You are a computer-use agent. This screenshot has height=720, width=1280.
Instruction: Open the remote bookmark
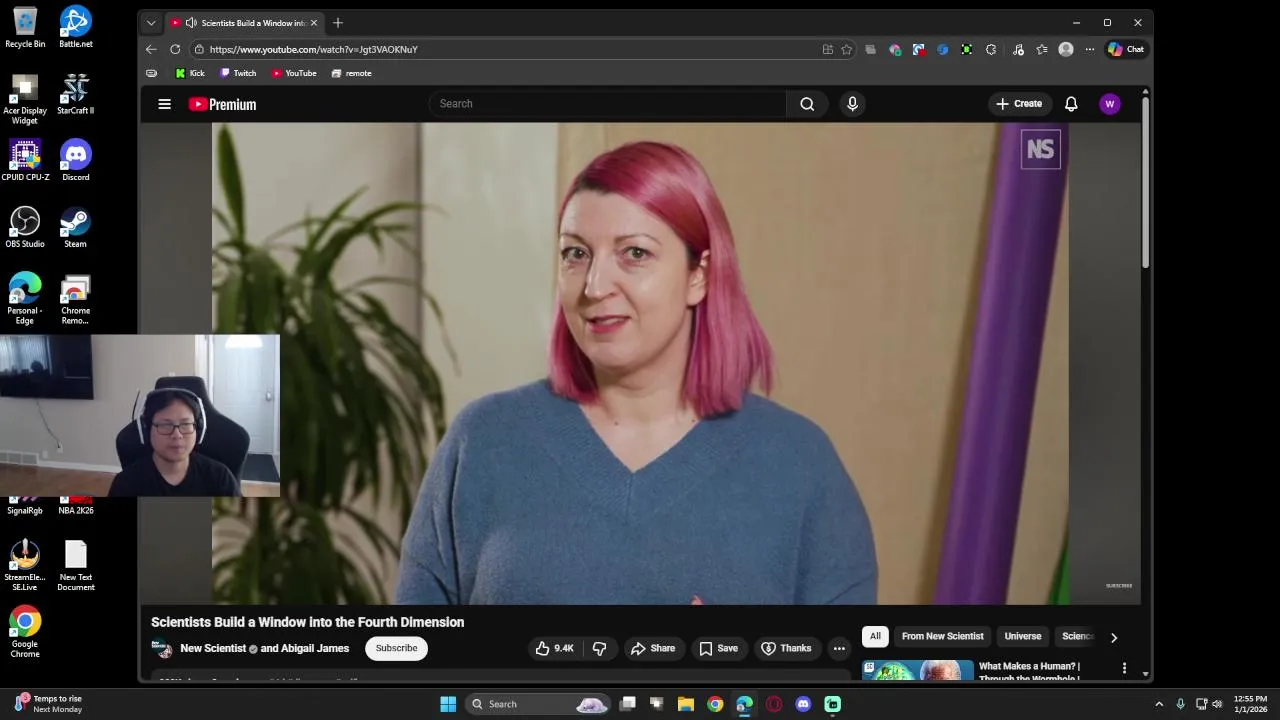tap(351, 73)
